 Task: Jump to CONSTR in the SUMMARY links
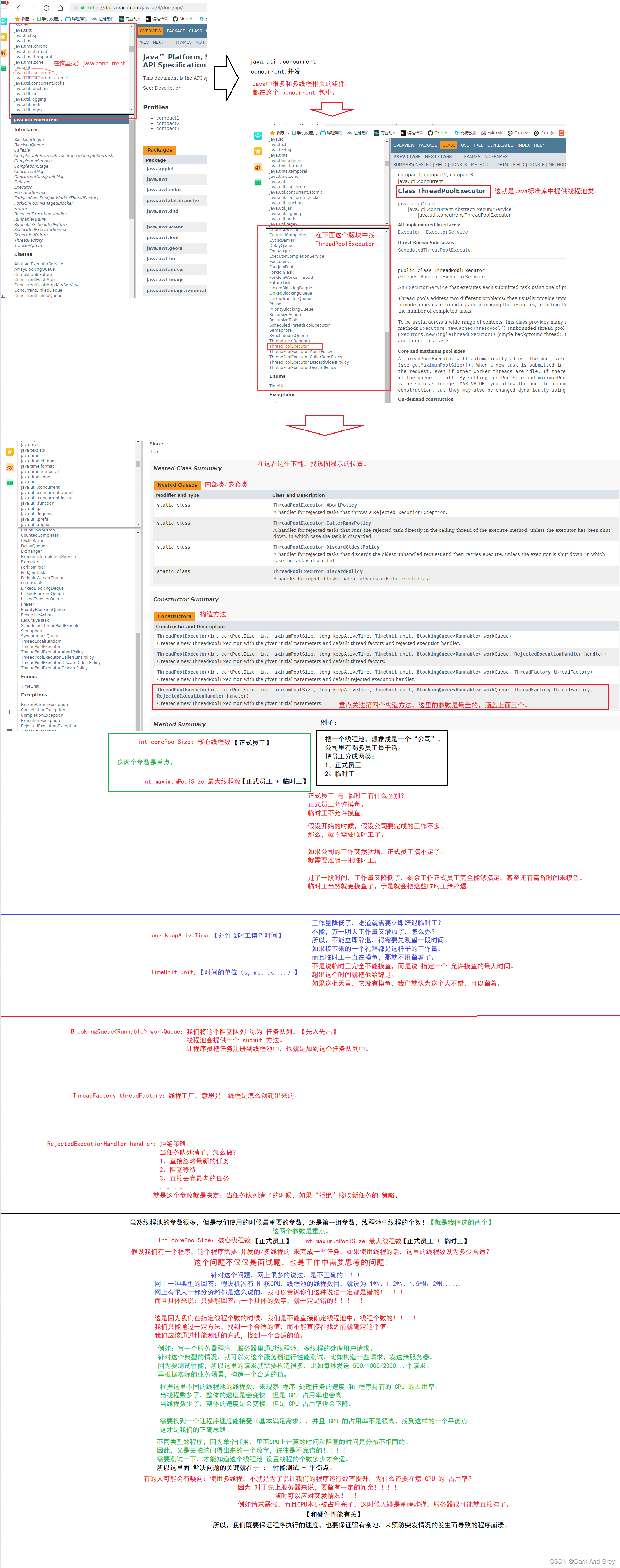(459, 164)
